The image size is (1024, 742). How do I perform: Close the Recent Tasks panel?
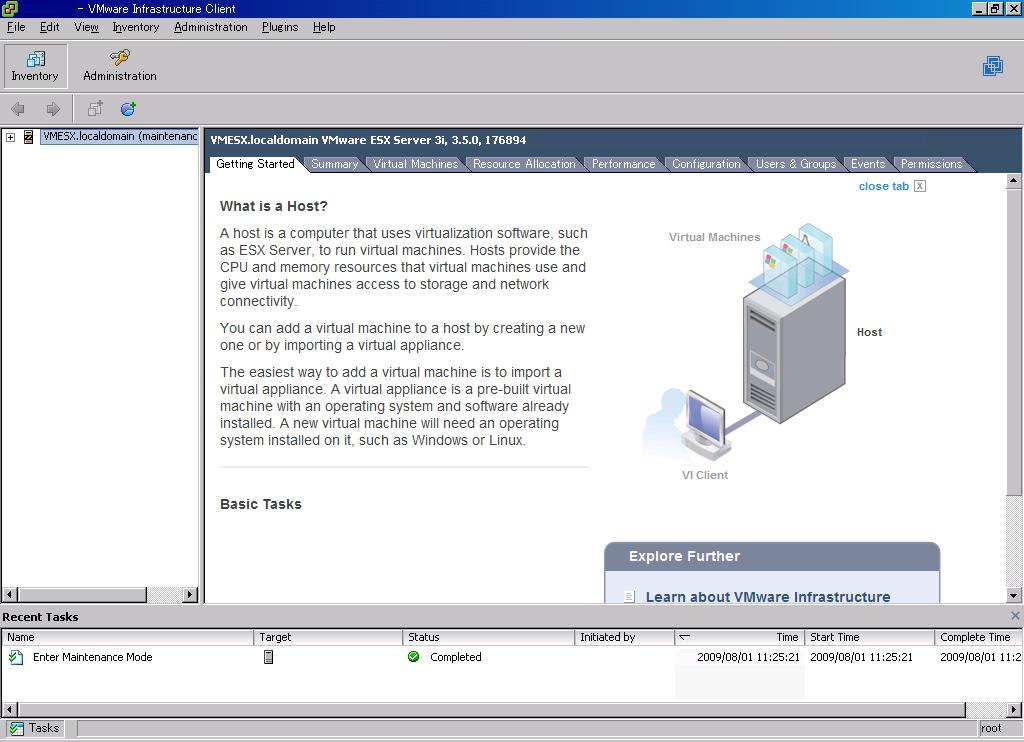click(1015, 616)
